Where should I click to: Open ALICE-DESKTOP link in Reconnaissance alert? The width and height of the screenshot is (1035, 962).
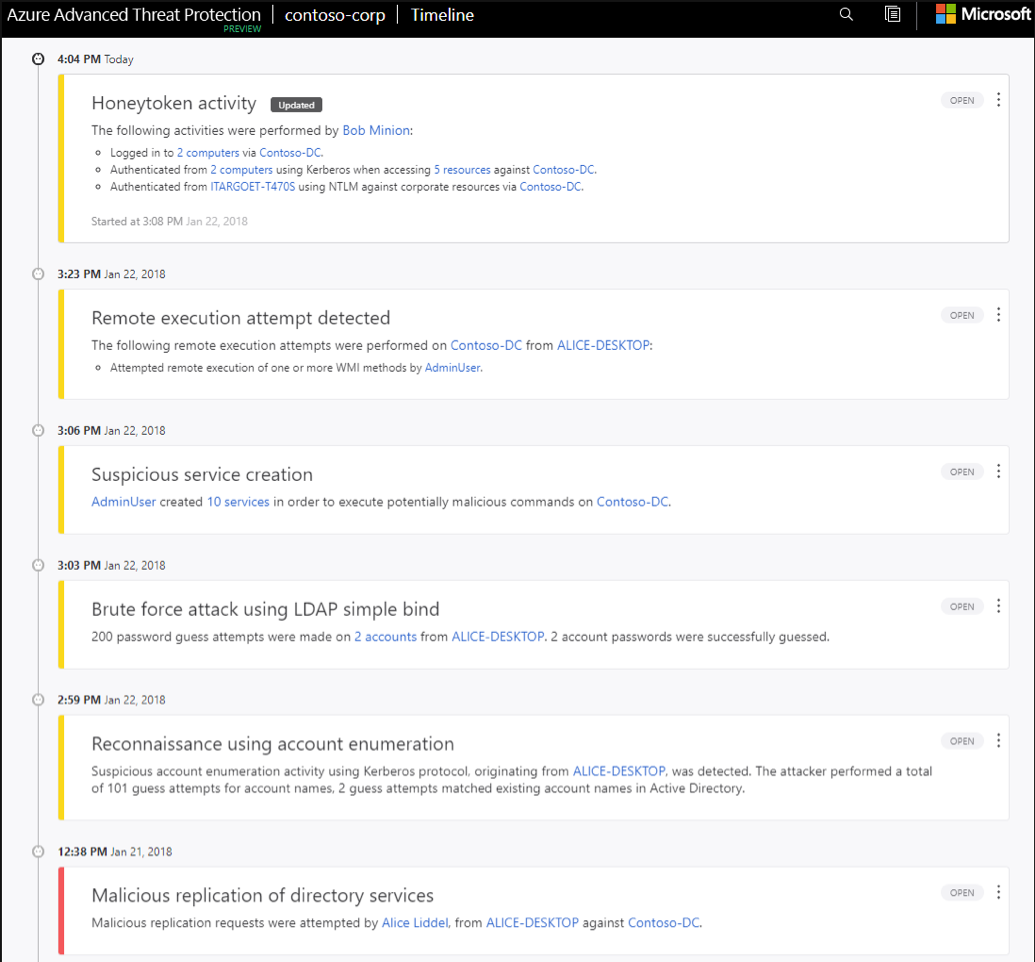click(x=619, y=771)
